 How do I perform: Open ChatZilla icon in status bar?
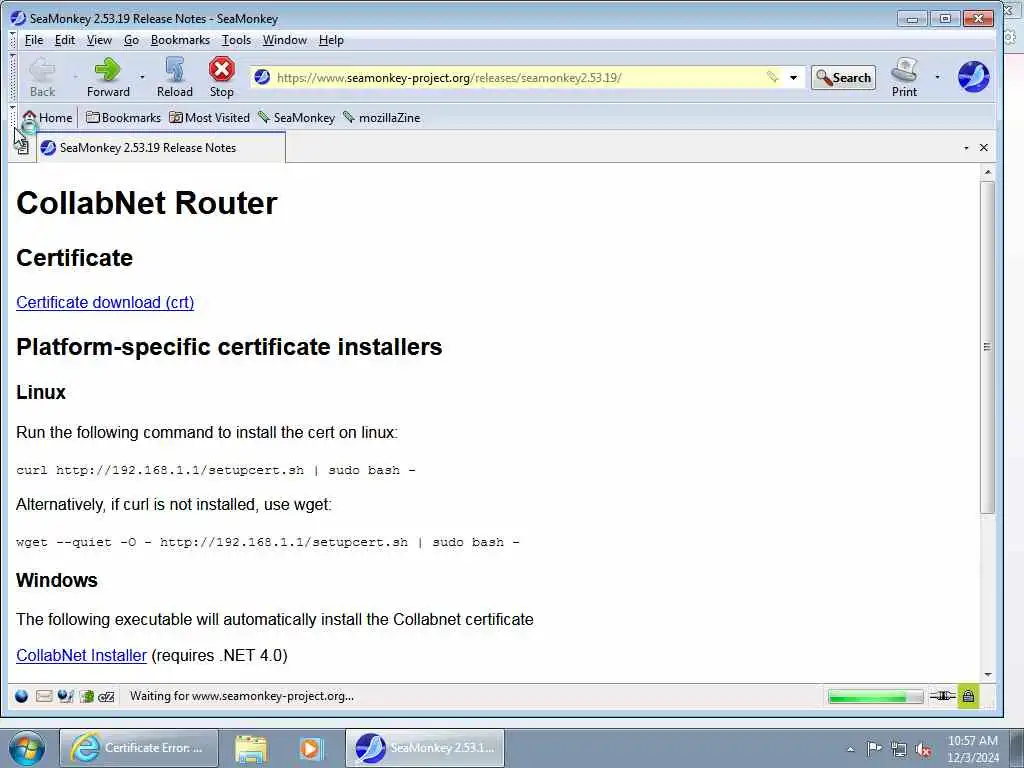coord(106,697)
